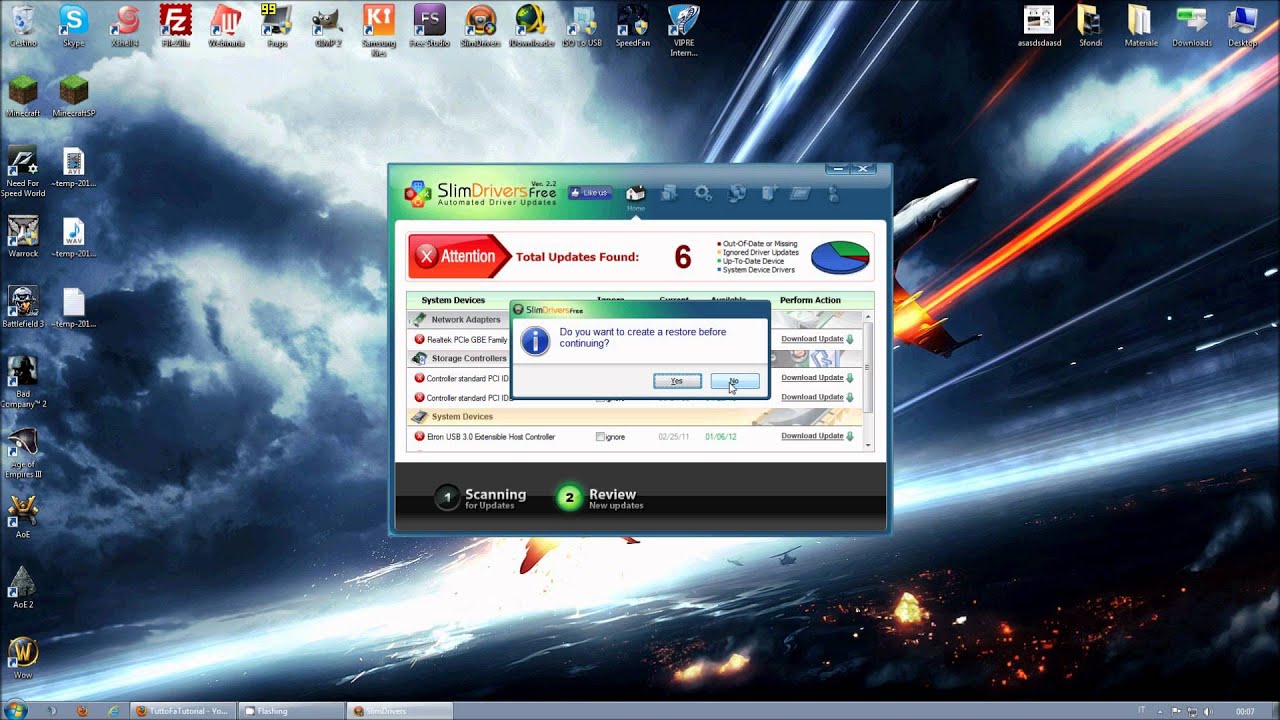1280x720 pixels.
Task: Open the Wow desktop shortcut
Action: 22,657
